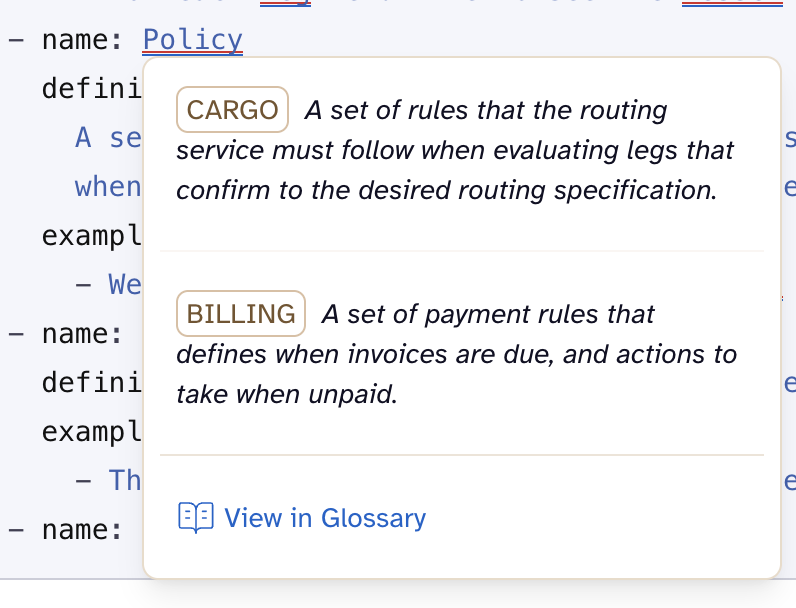Click the CARGO definition about routing rules
The height and width of the screenshot is (608, 796).
click(455, 150)
